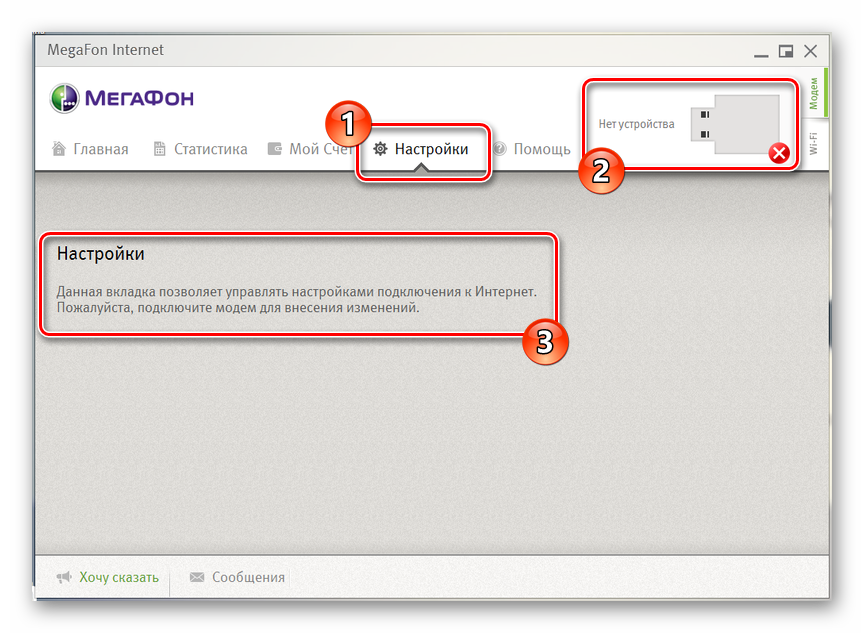The image size is (864, 633).
Task: Select the Wi-Fi side tab
Action: tap(813, 143)
